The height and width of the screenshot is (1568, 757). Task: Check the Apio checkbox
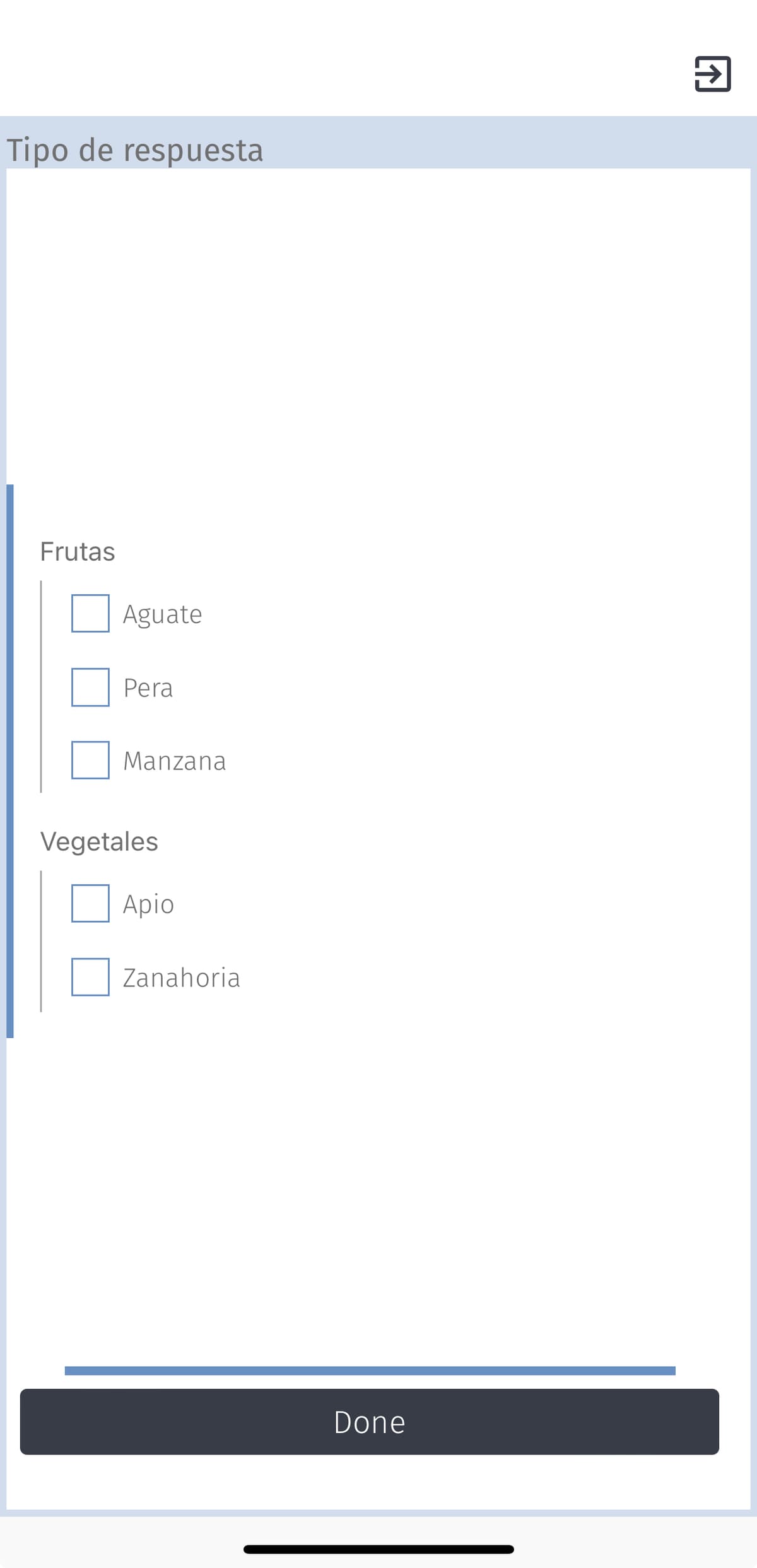pos(90,904)
